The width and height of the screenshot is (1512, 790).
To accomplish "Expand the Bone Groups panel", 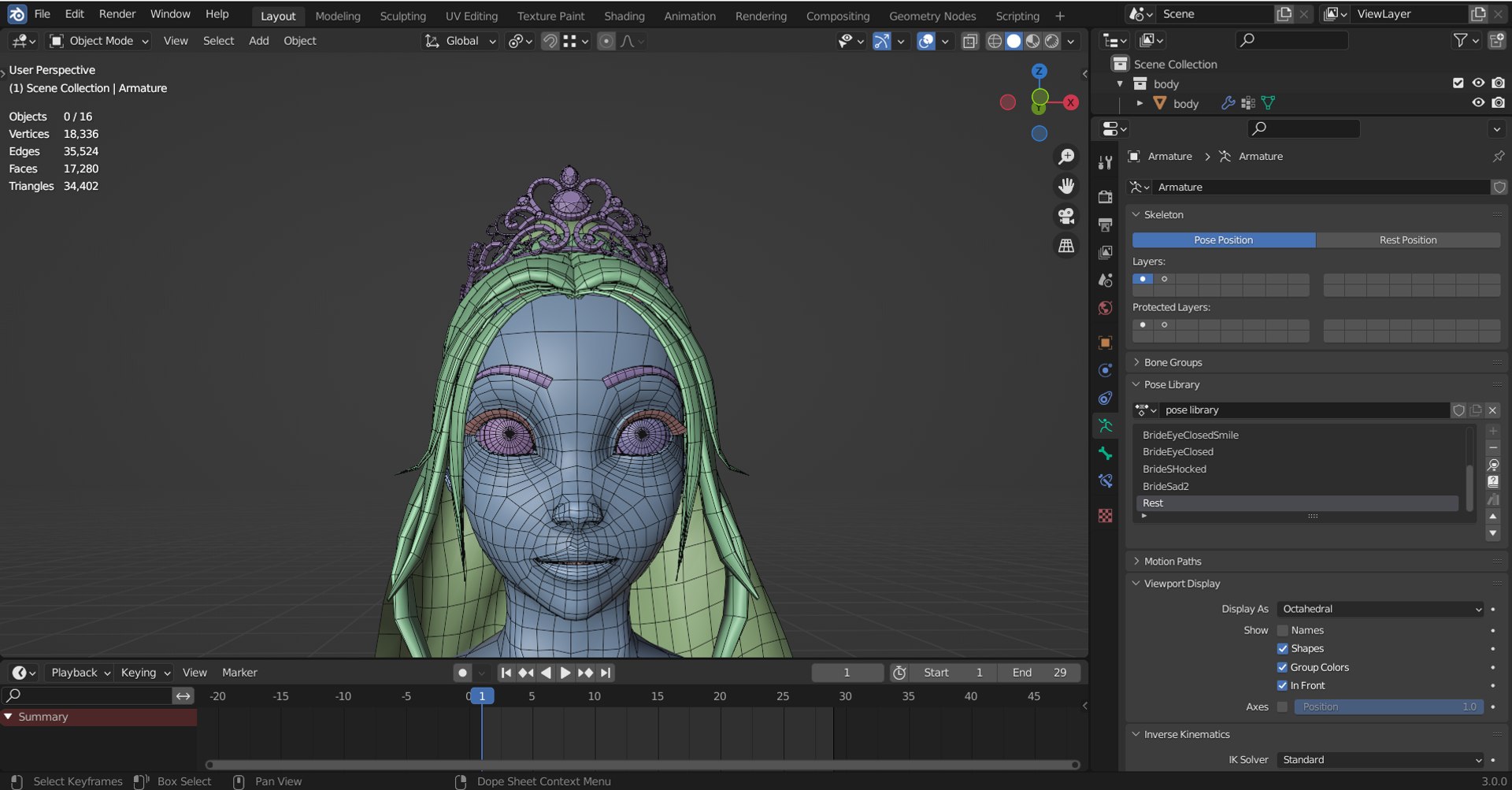I will coord(1173,362).
